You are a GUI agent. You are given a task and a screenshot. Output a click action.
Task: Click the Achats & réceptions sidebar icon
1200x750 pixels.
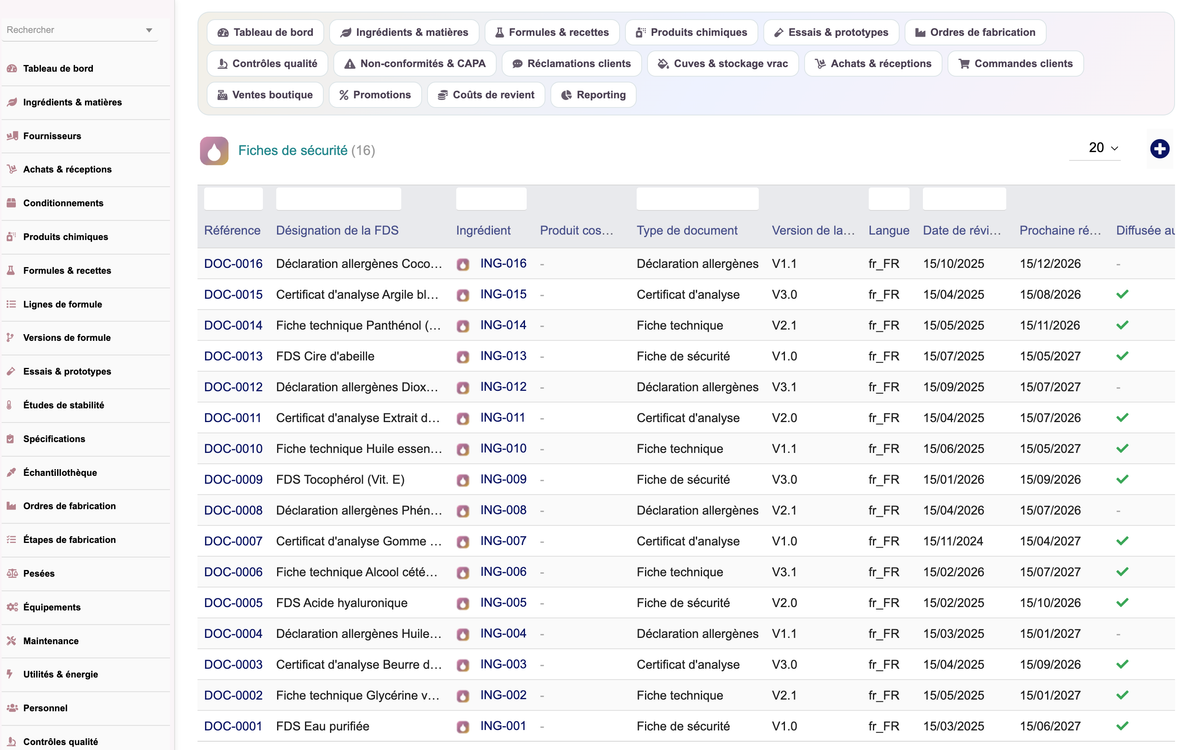click(x=12, y=170)
